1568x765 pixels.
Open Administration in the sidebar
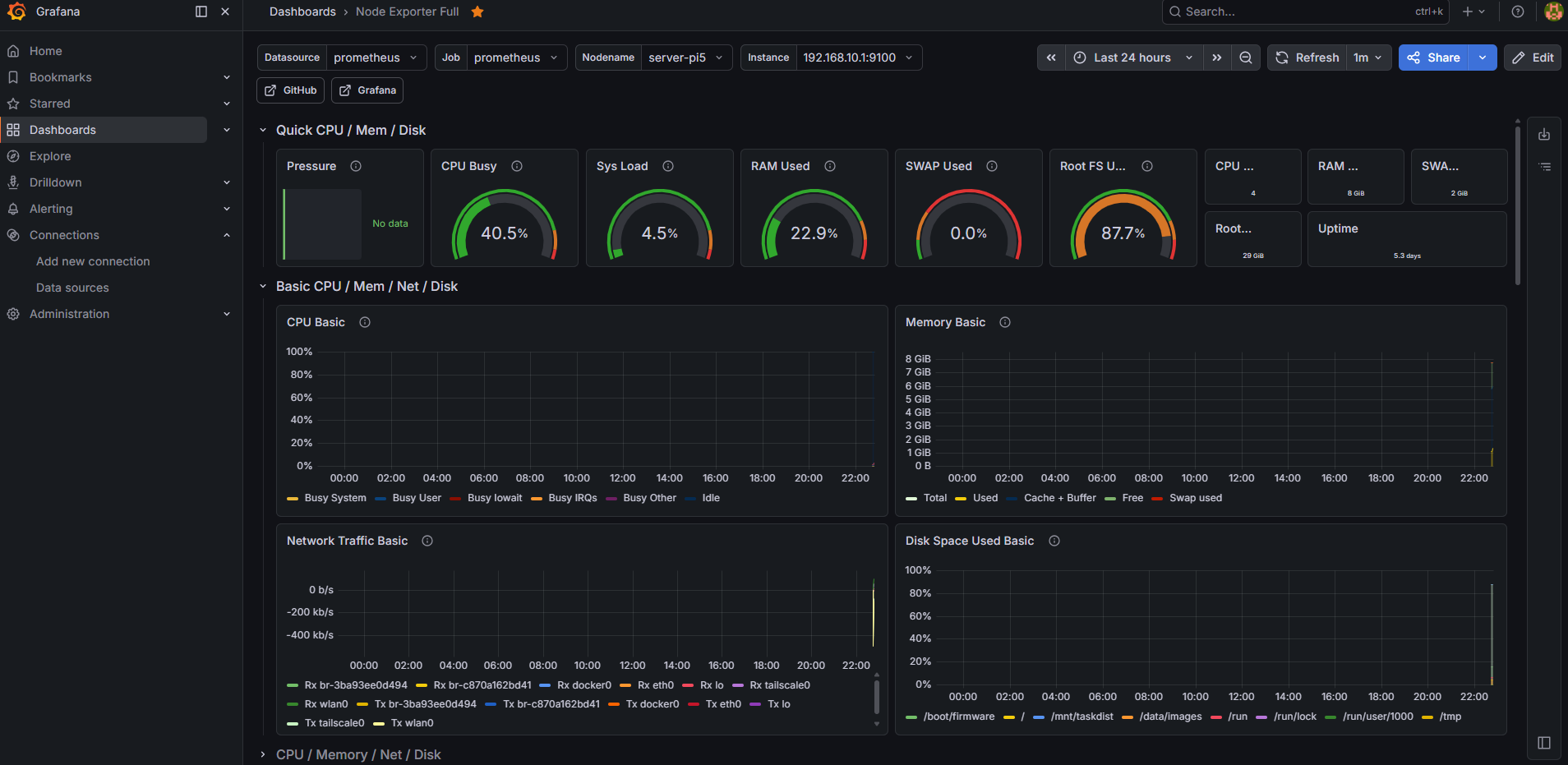(x=69, y=314)
